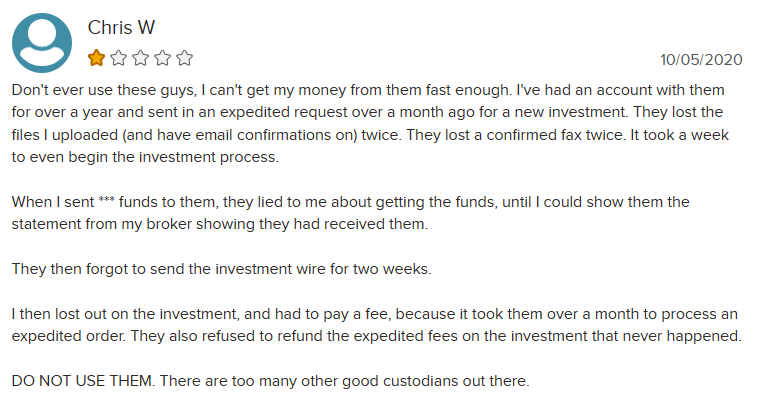This screenshot has width=759, height=404.
Task: Click the words "to even begin the investment process"
Action: pos(145,157)
